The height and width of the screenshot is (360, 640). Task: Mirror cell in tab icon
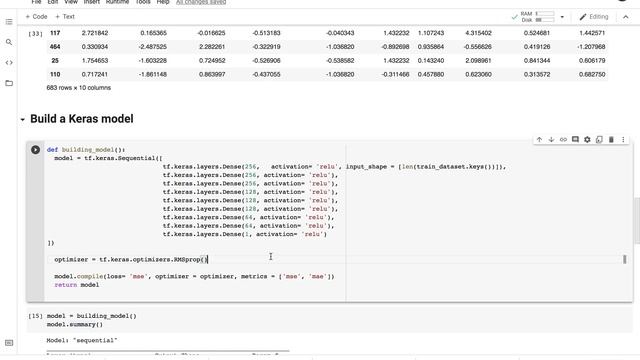599,140
